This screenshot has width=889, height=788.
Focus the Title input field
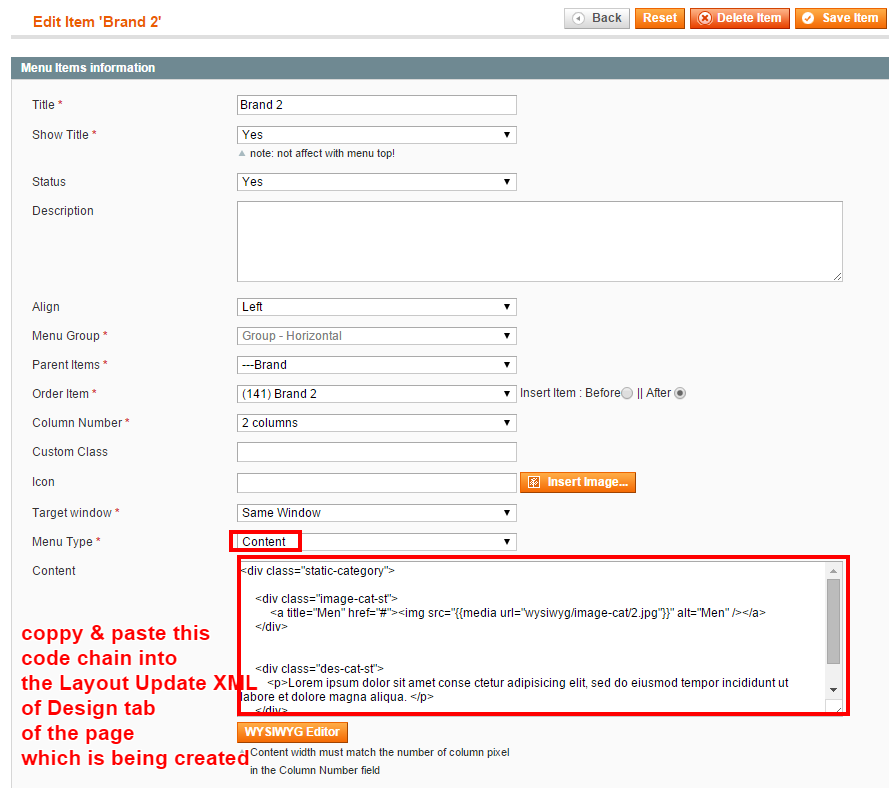[x=376, y=105]
